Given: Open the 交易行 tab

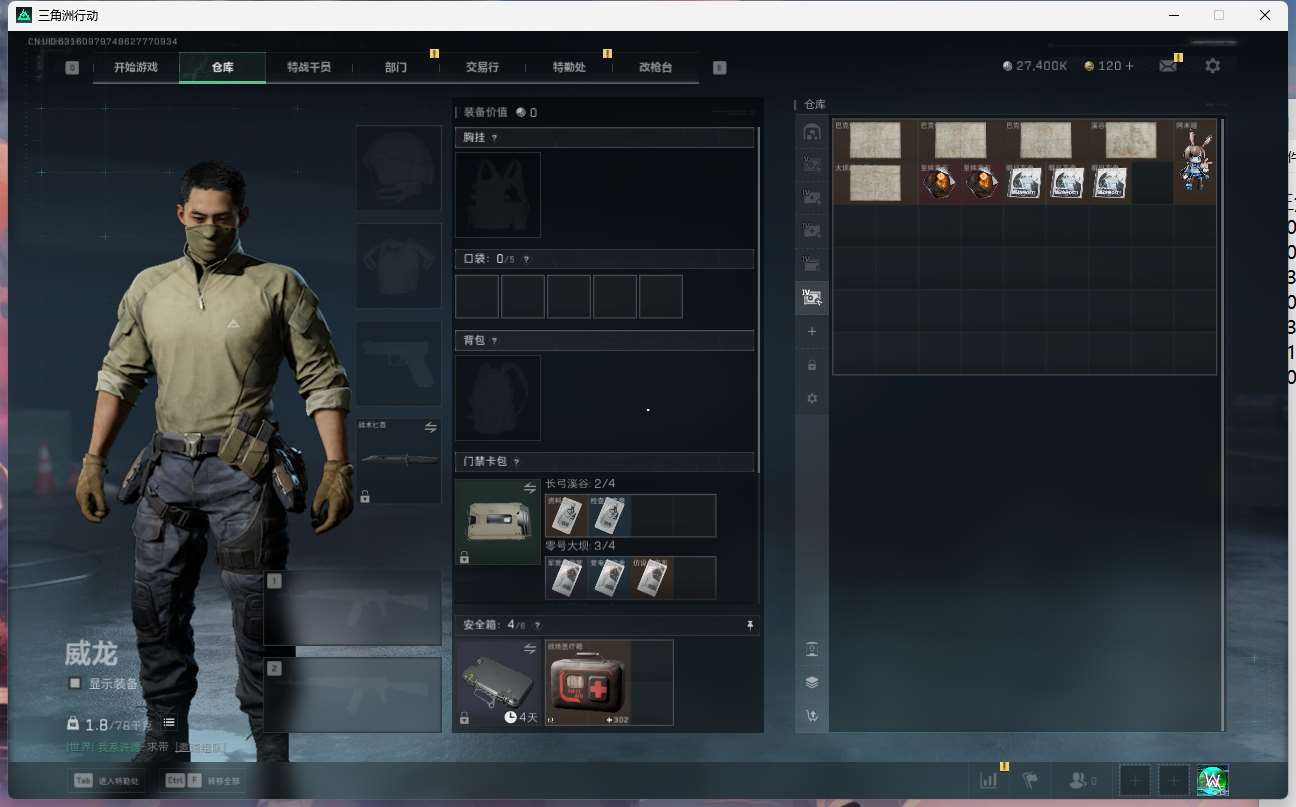Looking at the screenshot, I should pyautogui.click(x=482, y=67).
